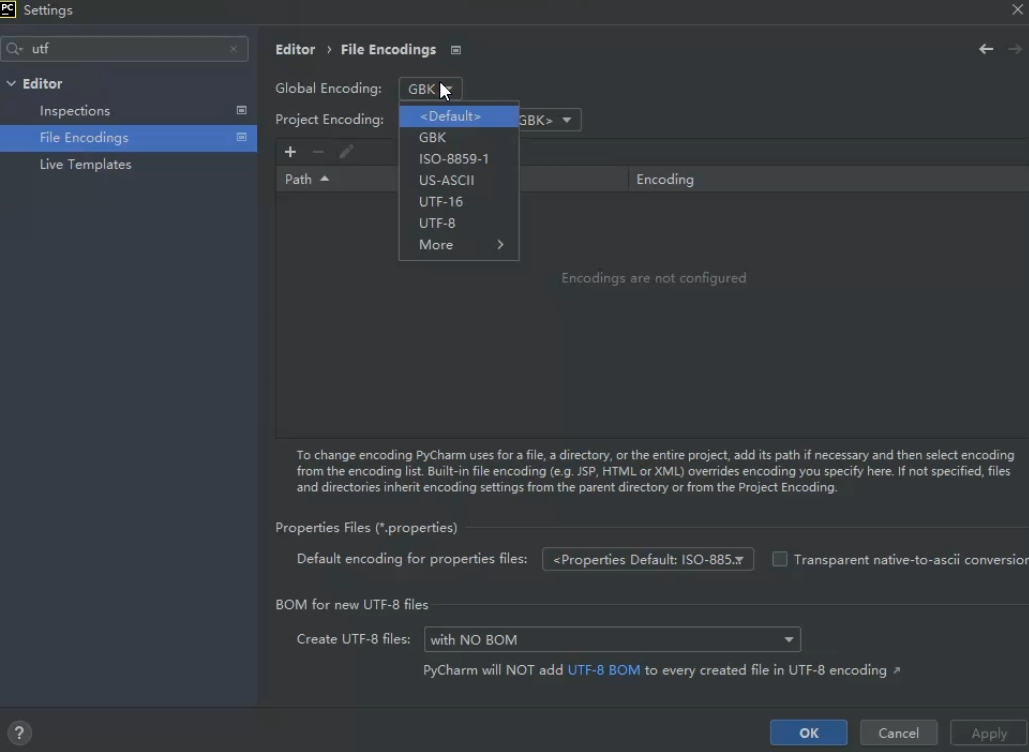Image resolution: width=1029 pixels, height=752 pixels.
Task: Open the Create UTF-8 files dropdown
Action: [x=612, y=639]
